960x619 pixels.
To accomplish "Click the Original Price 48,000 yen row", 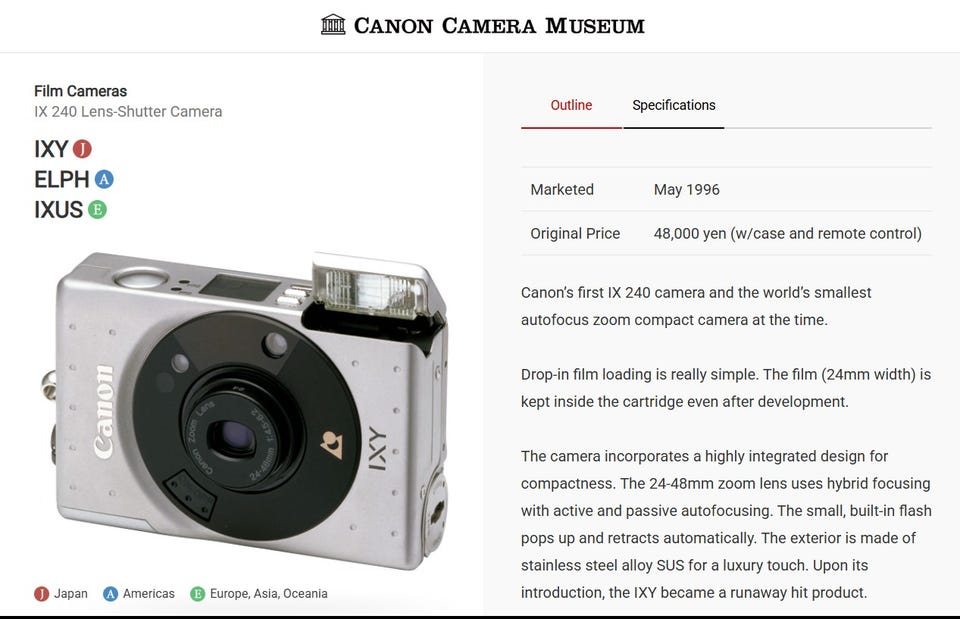I will click(727, 233).
